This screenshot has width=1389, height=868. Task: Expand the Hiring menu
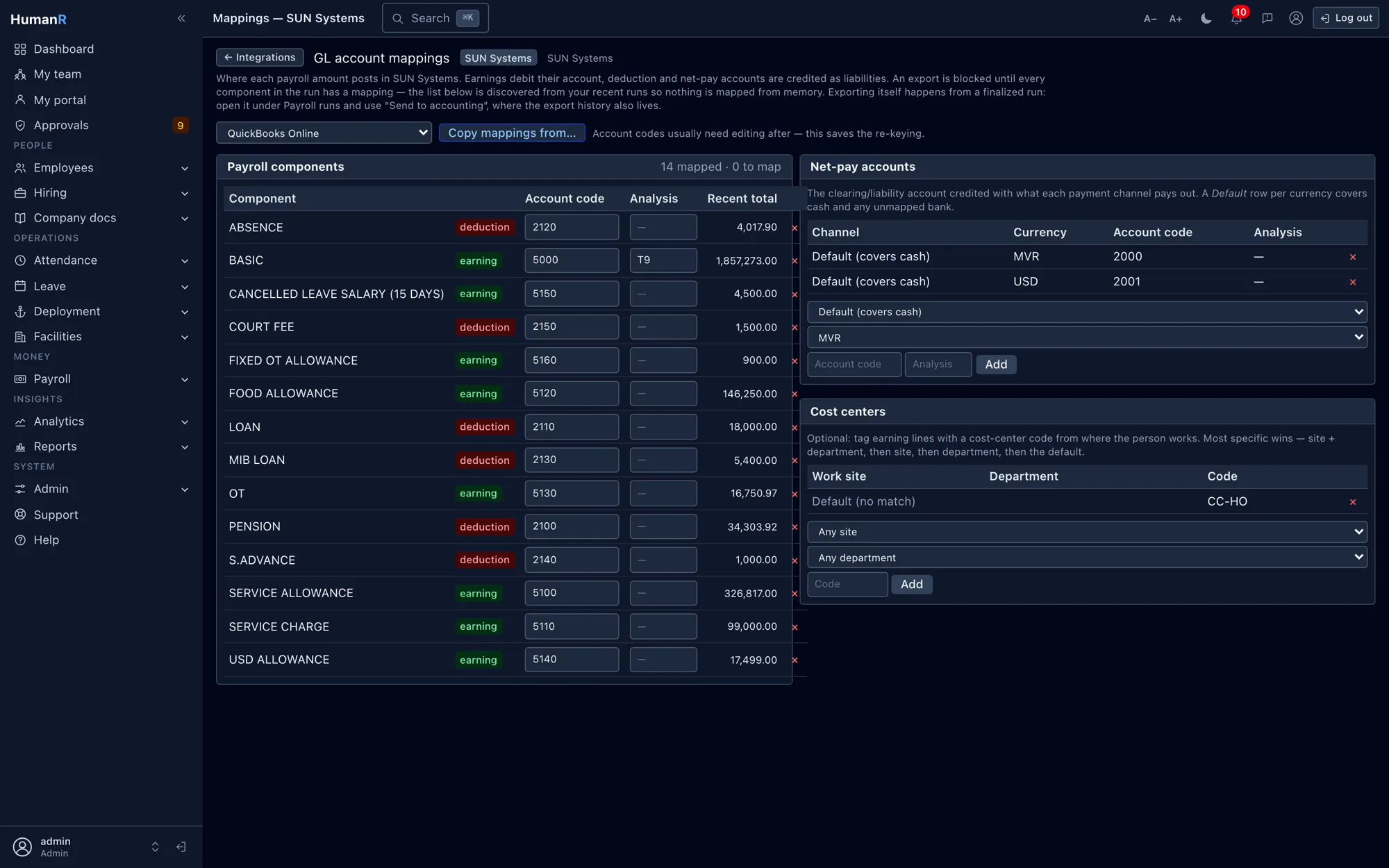click(101, 193)
